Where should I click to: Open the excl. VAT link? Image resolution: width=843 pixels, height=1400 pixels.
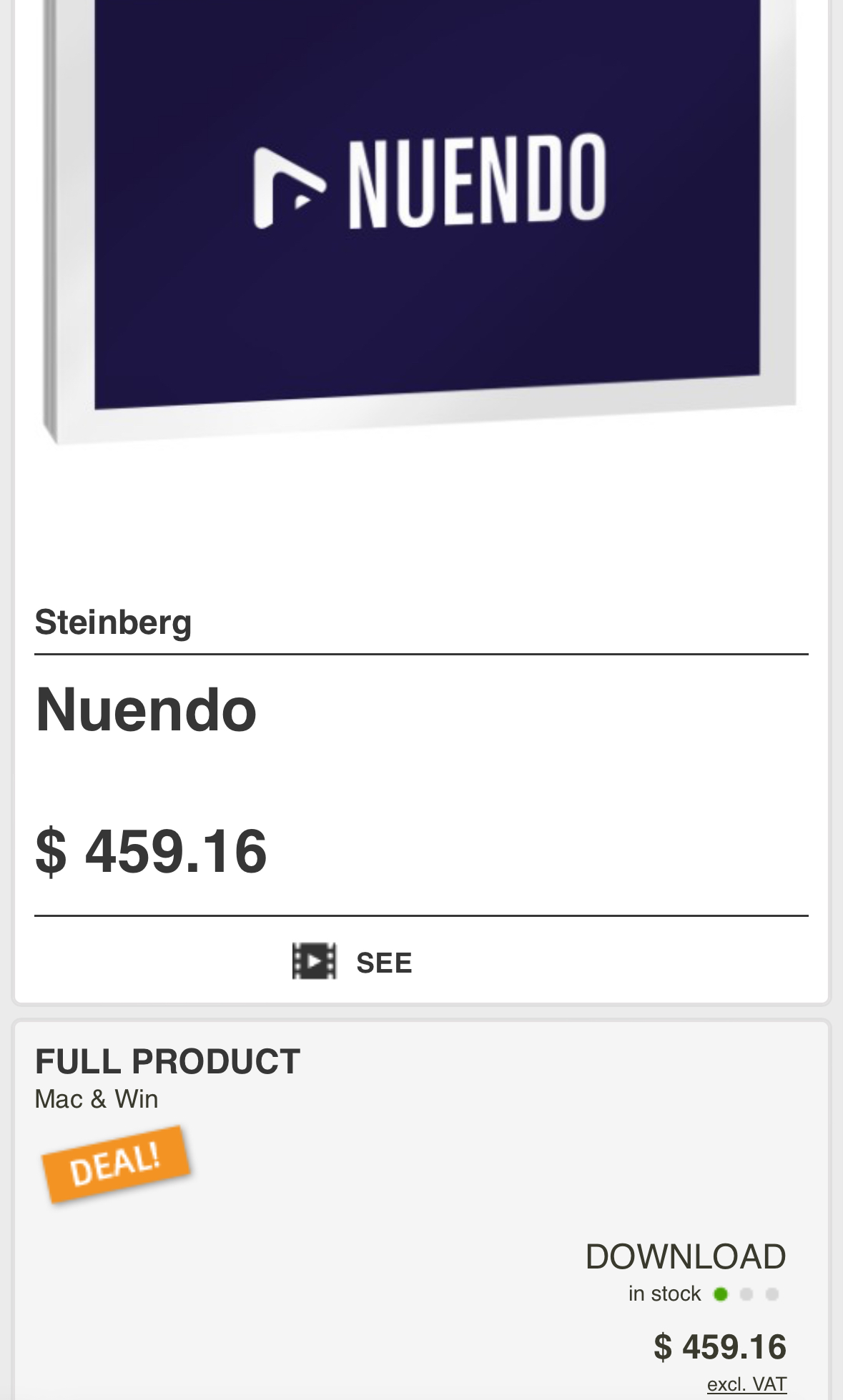point(746,1384)
